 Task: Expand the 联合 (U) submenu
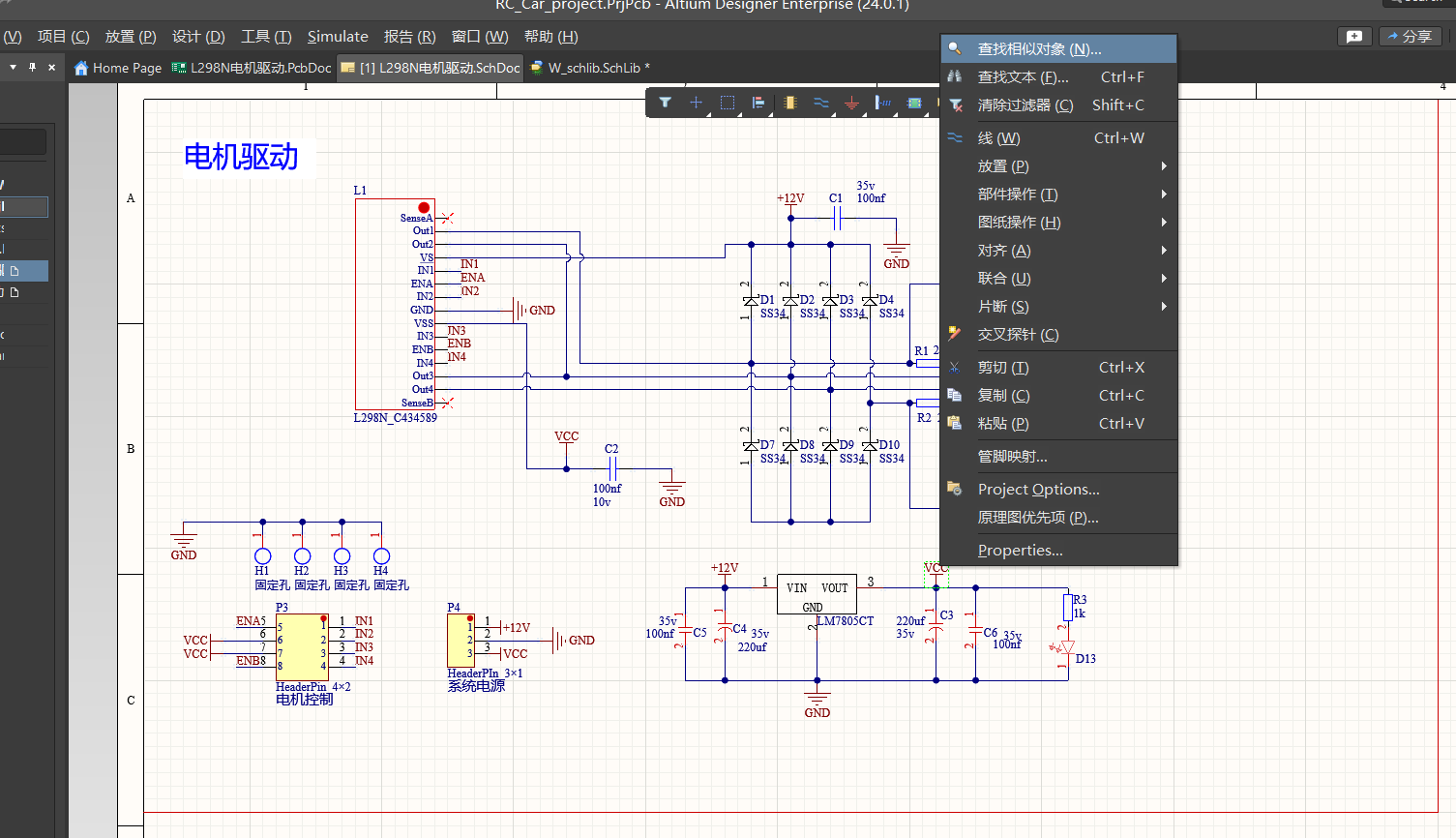(1058, 278)
